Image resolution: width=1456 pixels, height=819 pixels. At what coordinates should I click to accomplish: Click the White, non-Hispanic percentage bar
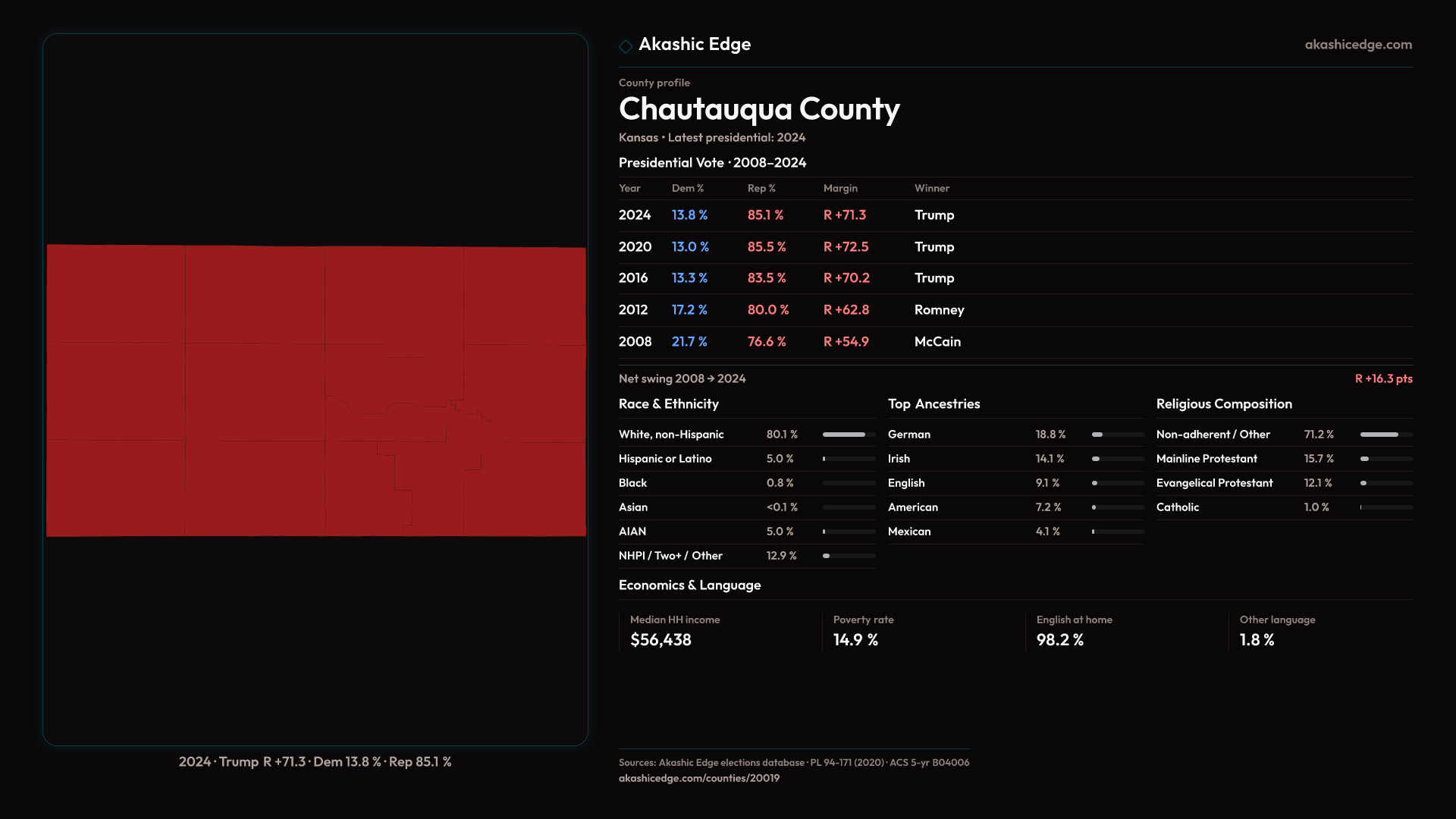(848, 435)
